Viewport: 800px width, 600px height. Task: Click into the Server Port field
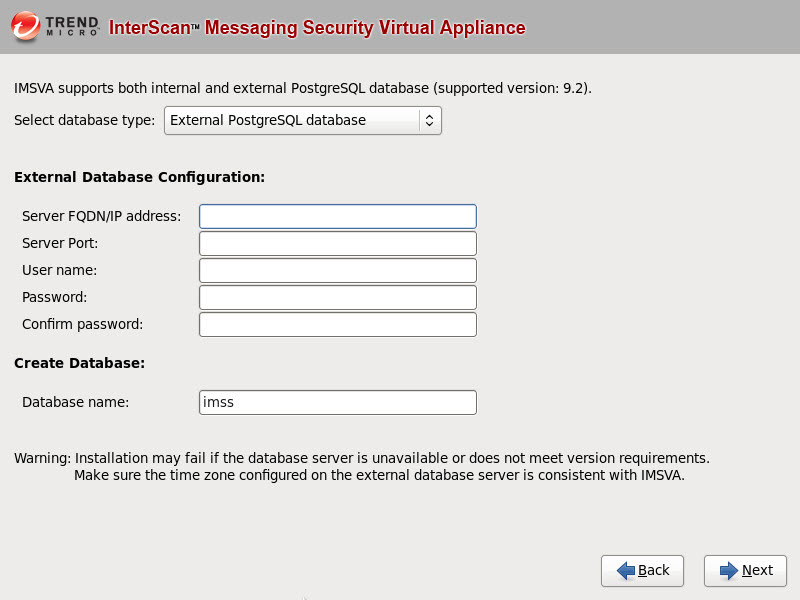click(x=337, y=243)
